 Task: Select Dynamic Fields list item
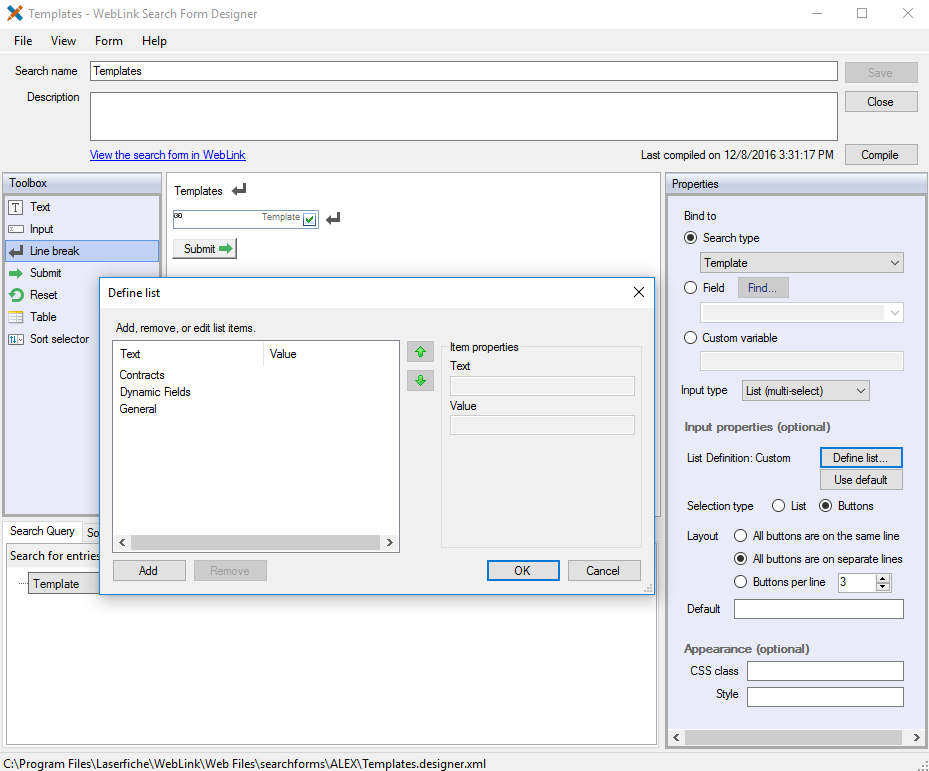155,392
